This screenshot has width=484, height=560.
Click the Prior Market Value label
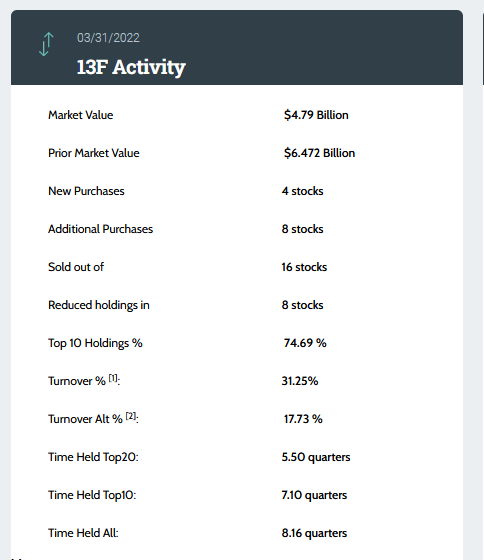point(94,153)
